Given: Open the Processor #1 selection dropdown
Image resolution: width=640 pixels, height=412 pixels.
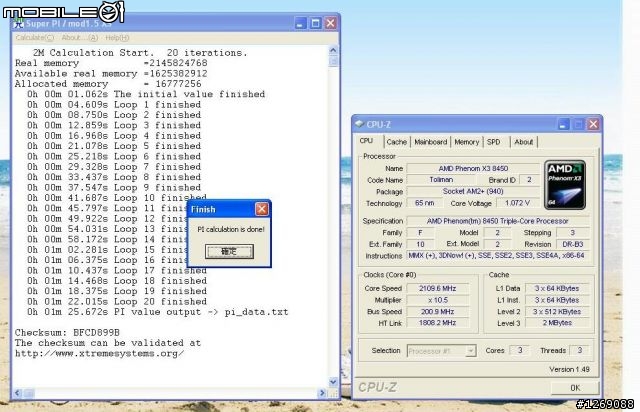Looking at the screenshot, I should click(442, 351).
